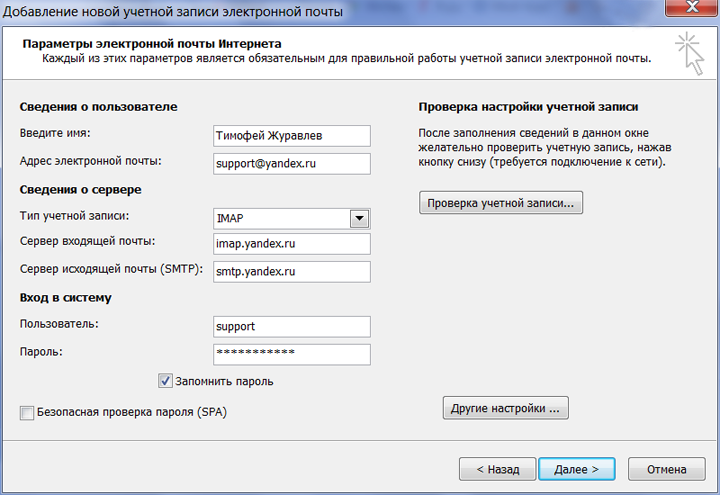
Task: Expand the account type dropdown arrow
Action: [x=360, y=219]
